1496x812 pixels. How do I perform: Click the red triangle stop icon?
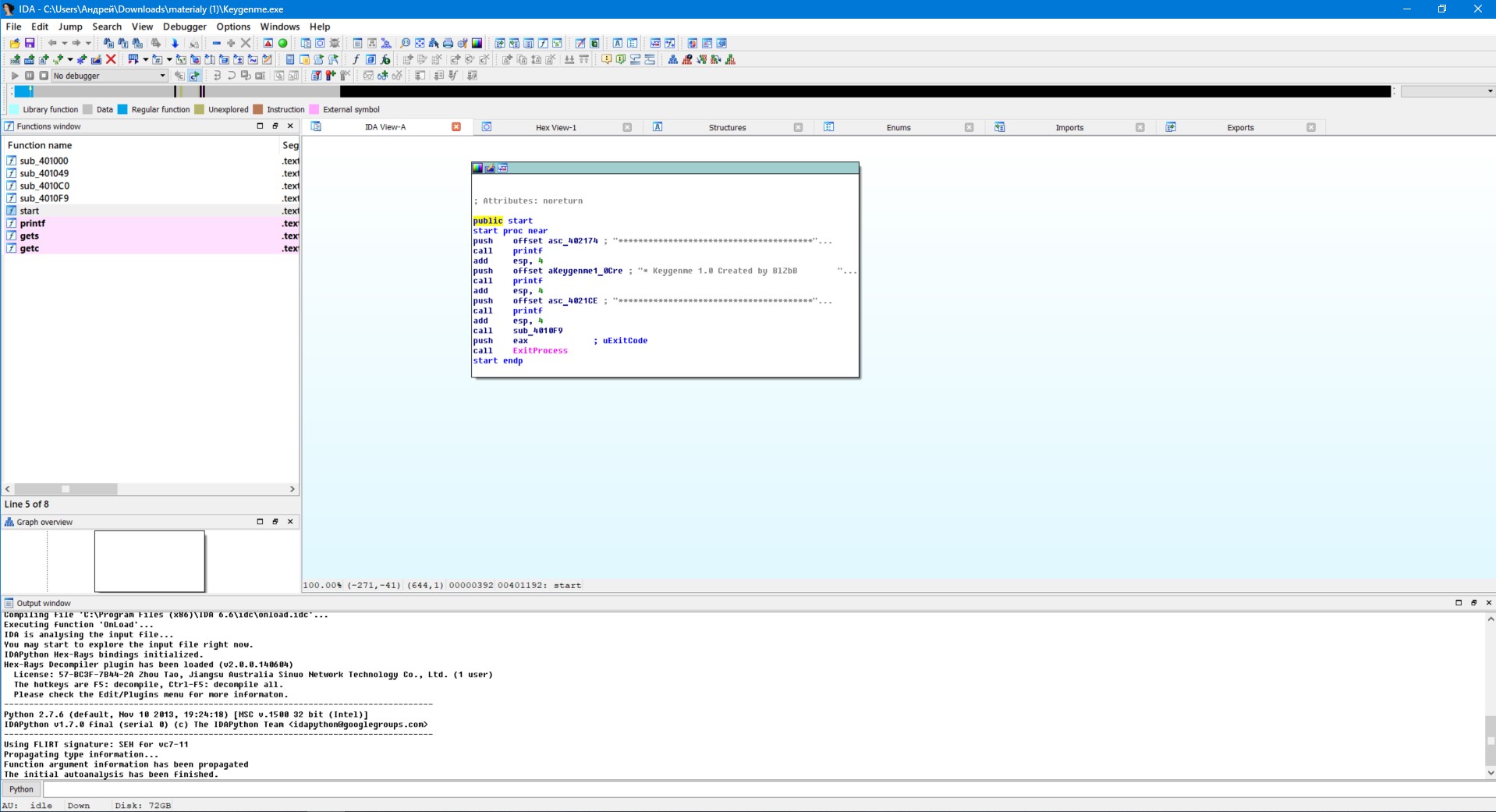tap(268, 43)
